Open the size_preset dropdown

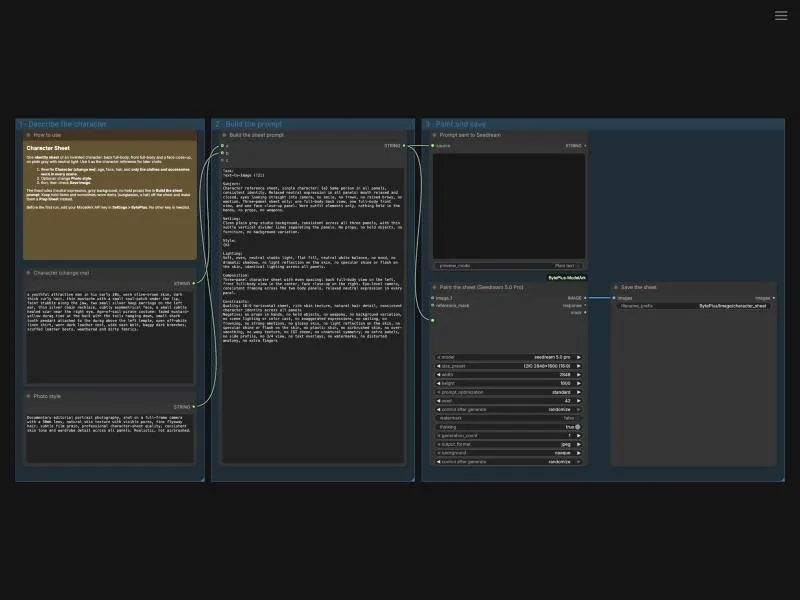tap(509, 366)
